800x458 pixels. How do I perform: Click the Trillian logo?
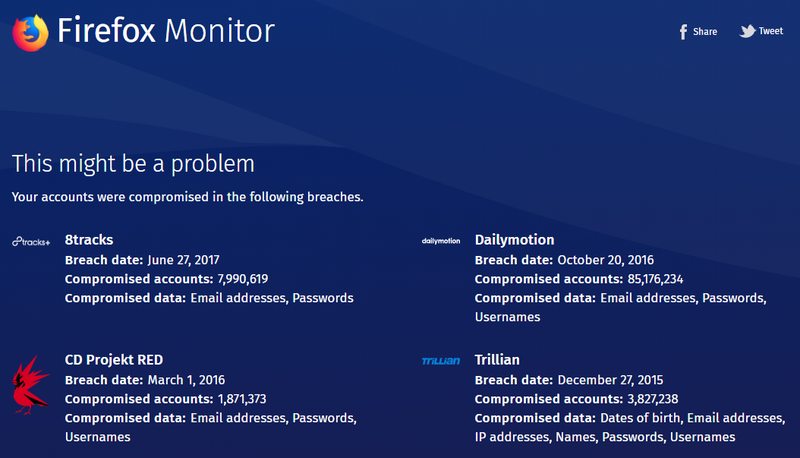441,361
